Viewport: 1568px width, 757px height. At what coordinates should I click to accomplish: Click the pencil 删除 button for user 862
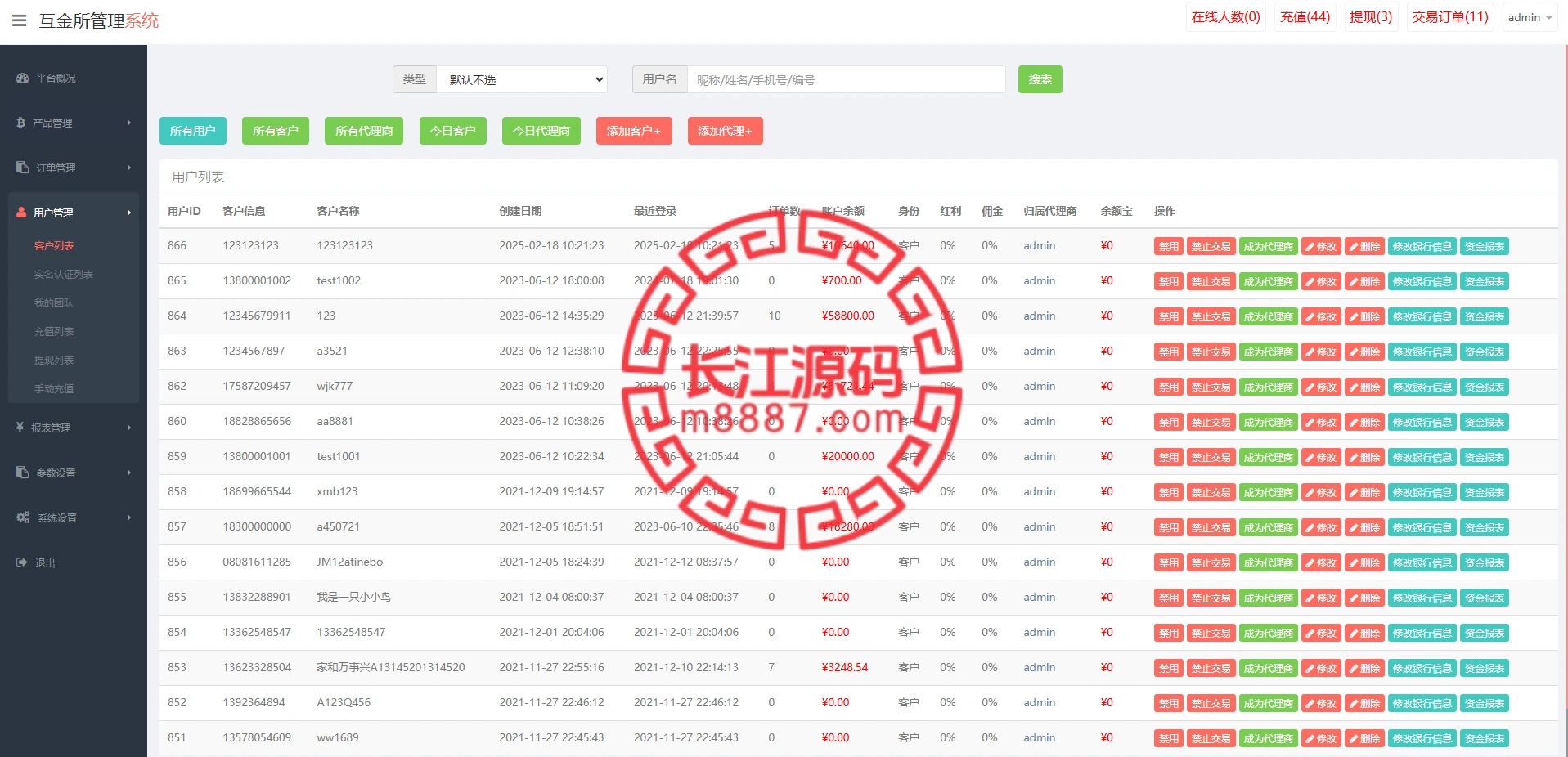(x=1364, y=387)
